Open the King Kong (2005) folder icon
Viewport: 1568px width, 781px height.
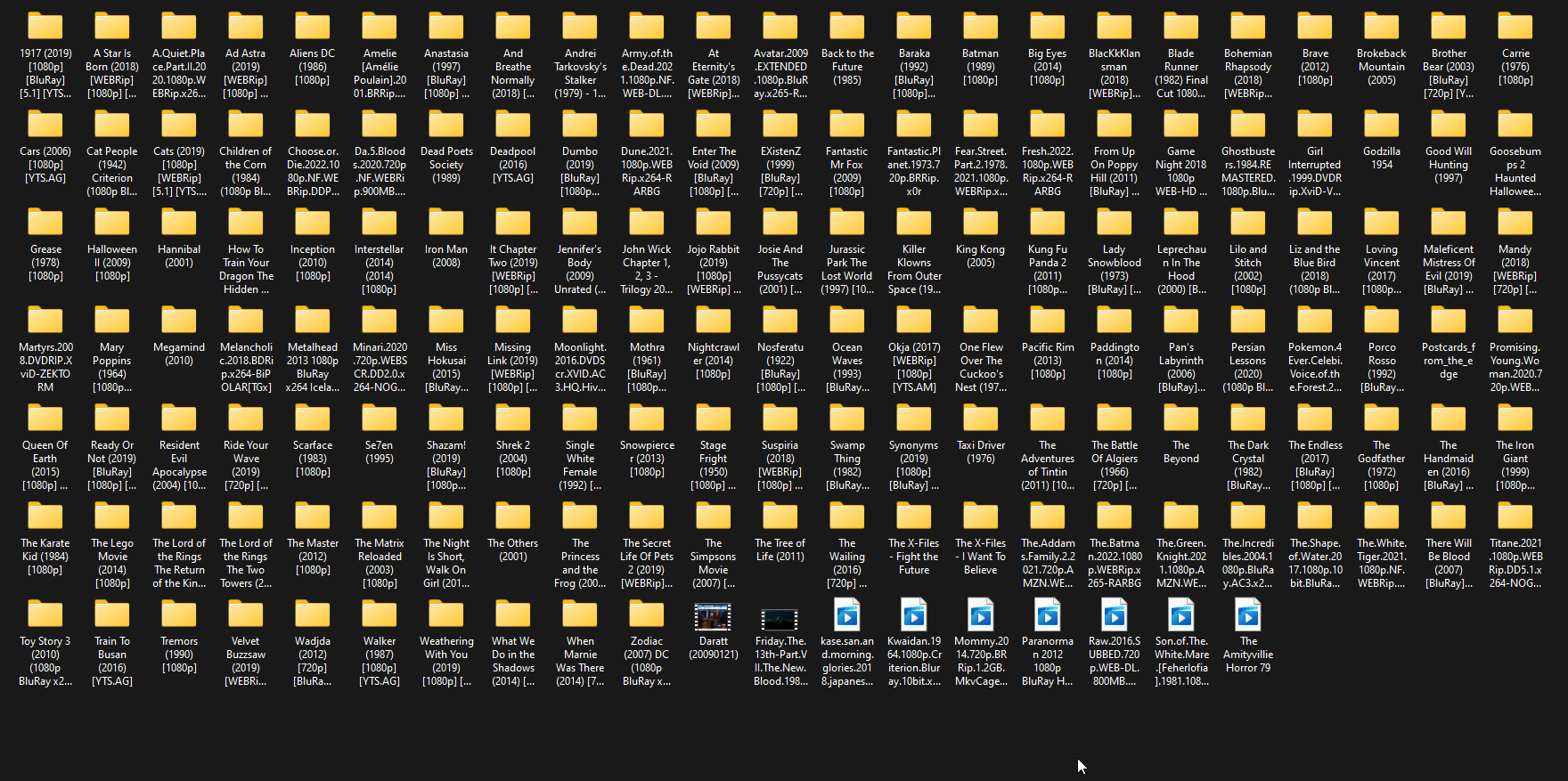(x=981, y=223)
